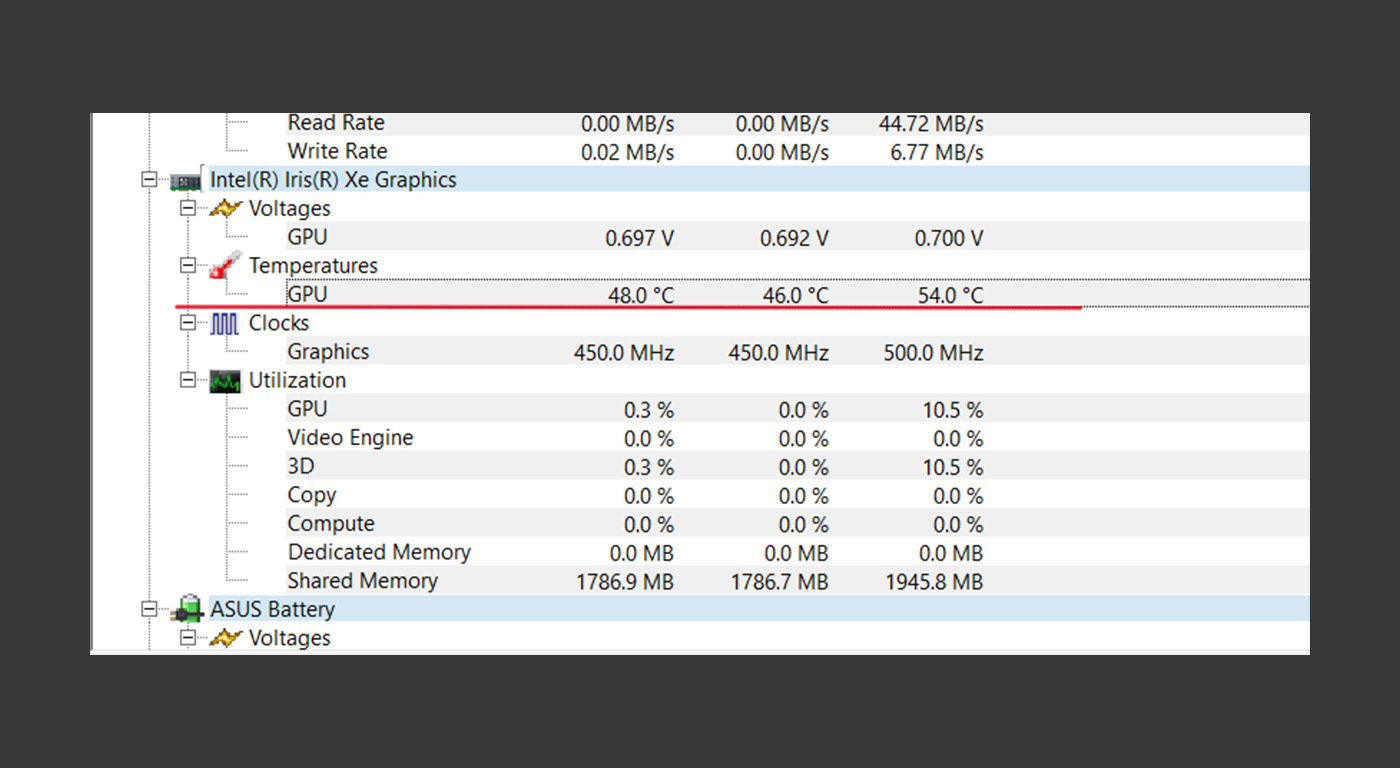Click the waveform icon beside Clocks

225,323
